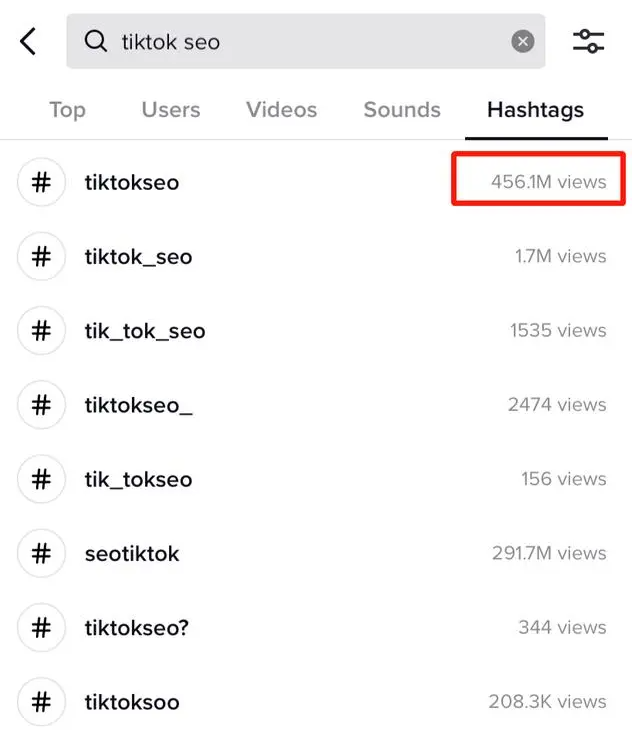The width and height of the screenshot is (632, 731).
Task: Open the tiktokseo? hashtag result
Action: [137, 627]
